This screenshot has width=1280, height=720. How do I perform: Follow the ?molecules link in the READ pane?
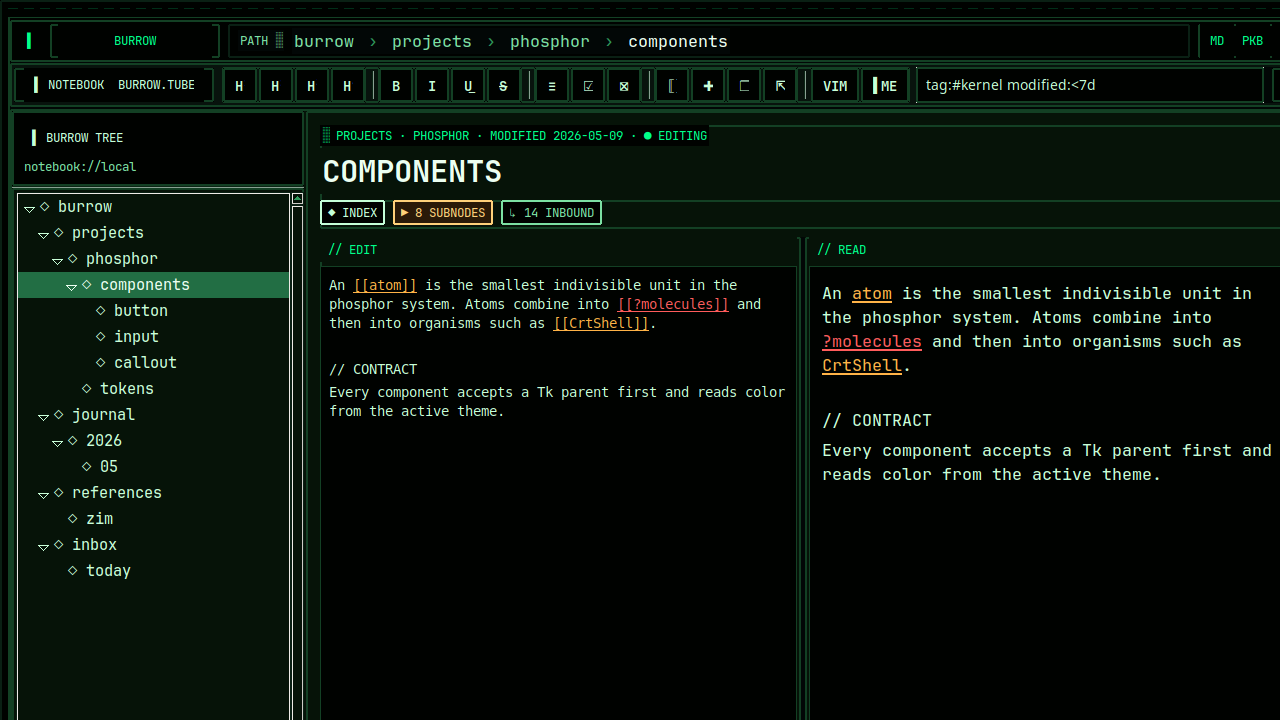point(872,341)
